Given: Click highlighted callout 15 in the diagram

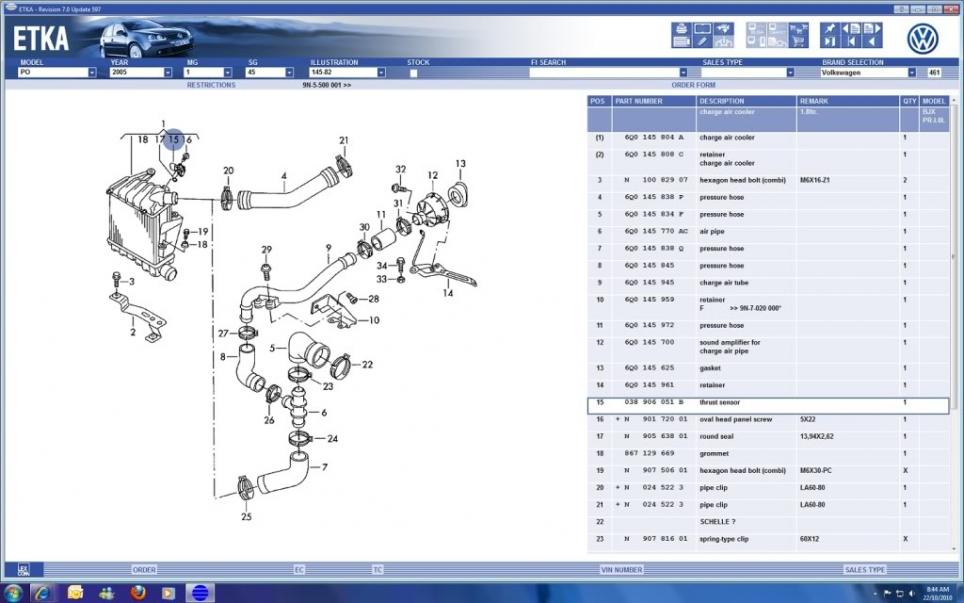Looking at the screenshot, I should [x=174, y=140].
